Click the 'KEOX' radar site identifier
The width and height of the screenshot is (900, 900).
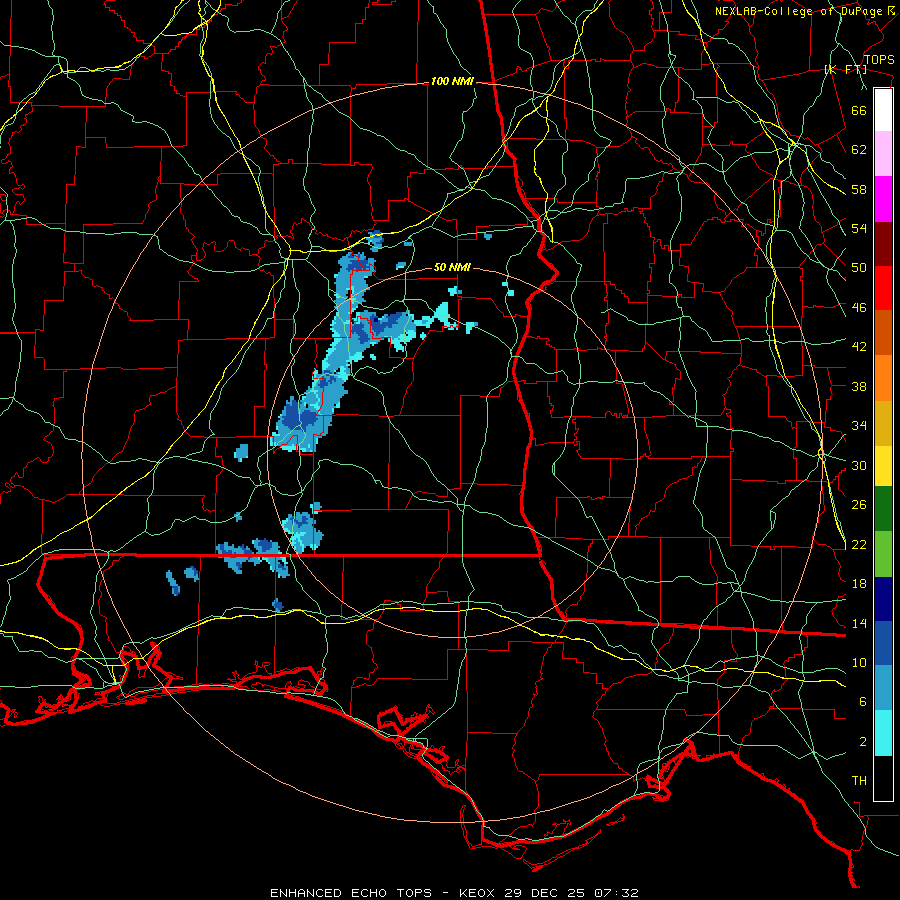479,893
